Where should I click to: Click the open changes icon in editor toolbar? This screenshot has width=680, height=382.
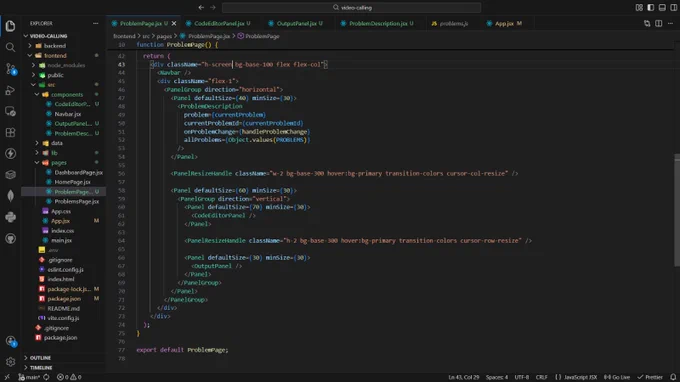tap(647, 23)
